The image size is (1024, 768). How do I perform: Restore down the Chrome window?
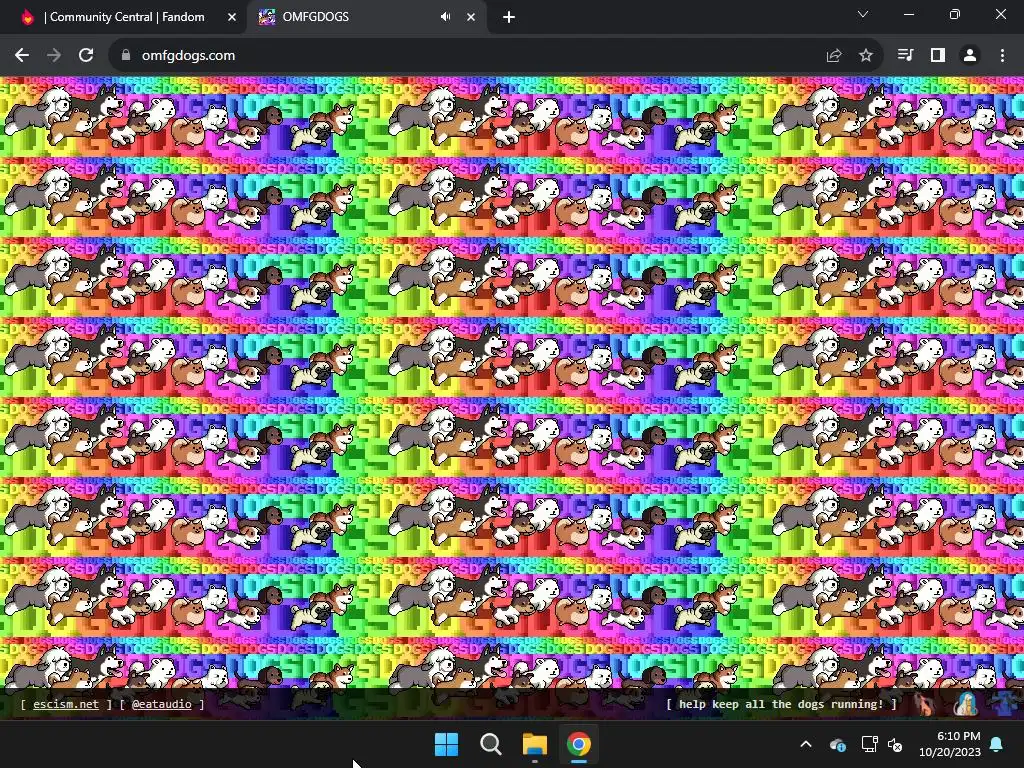[x=955, y=14]
